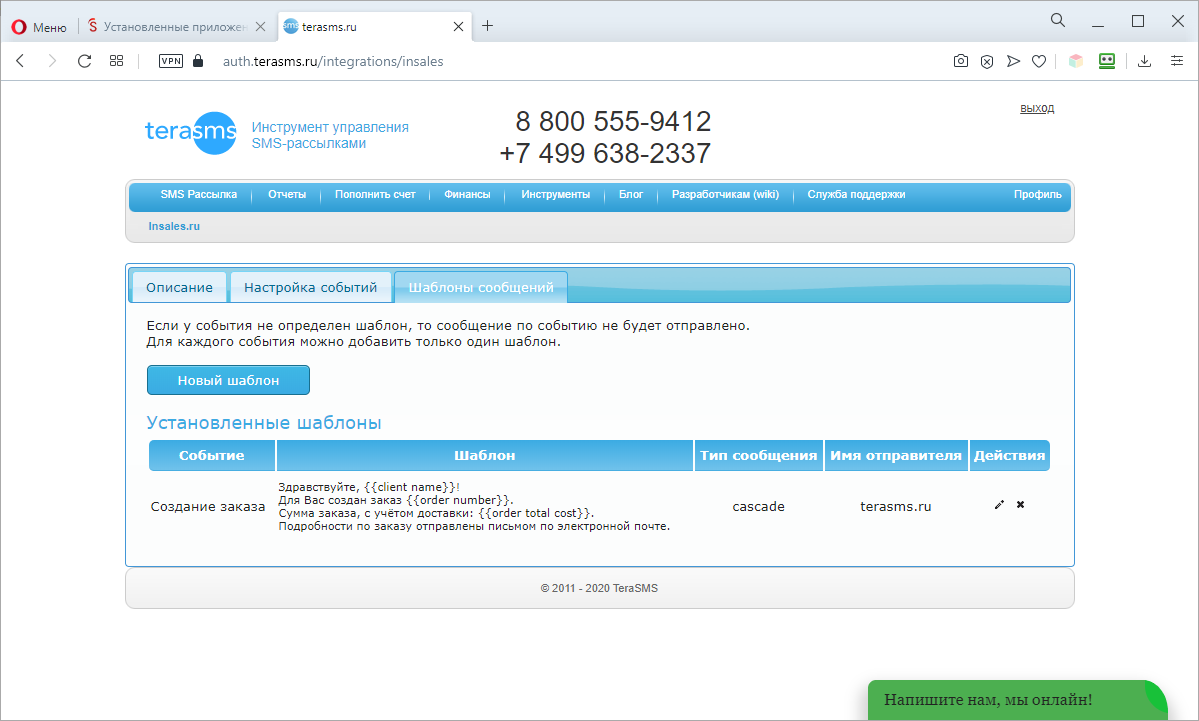The image size is (1199, 721).
Task: Open the Финансы menu item
Action: click(467, 194)
